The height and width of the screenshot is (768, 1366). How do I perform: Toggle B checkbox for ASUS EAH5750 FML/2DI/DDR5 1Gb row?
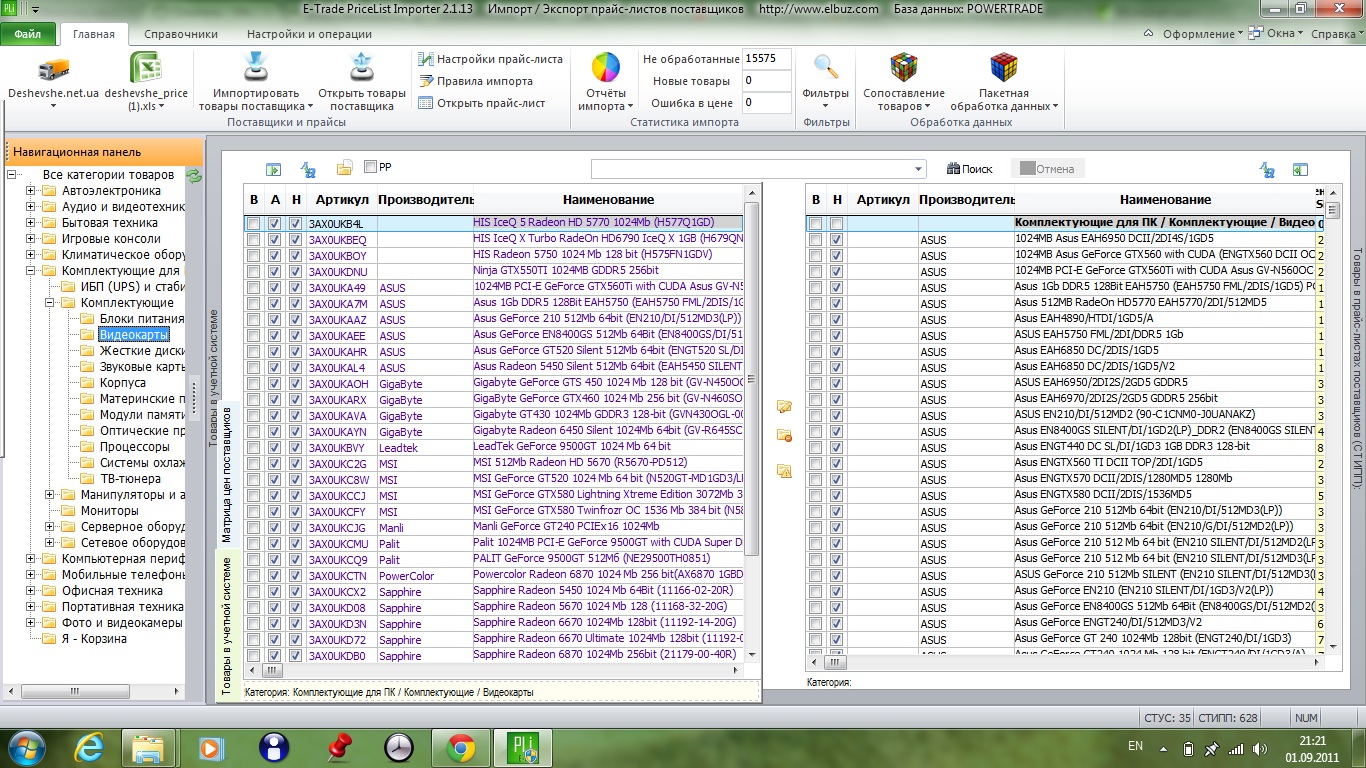click(x=816, y=335)
